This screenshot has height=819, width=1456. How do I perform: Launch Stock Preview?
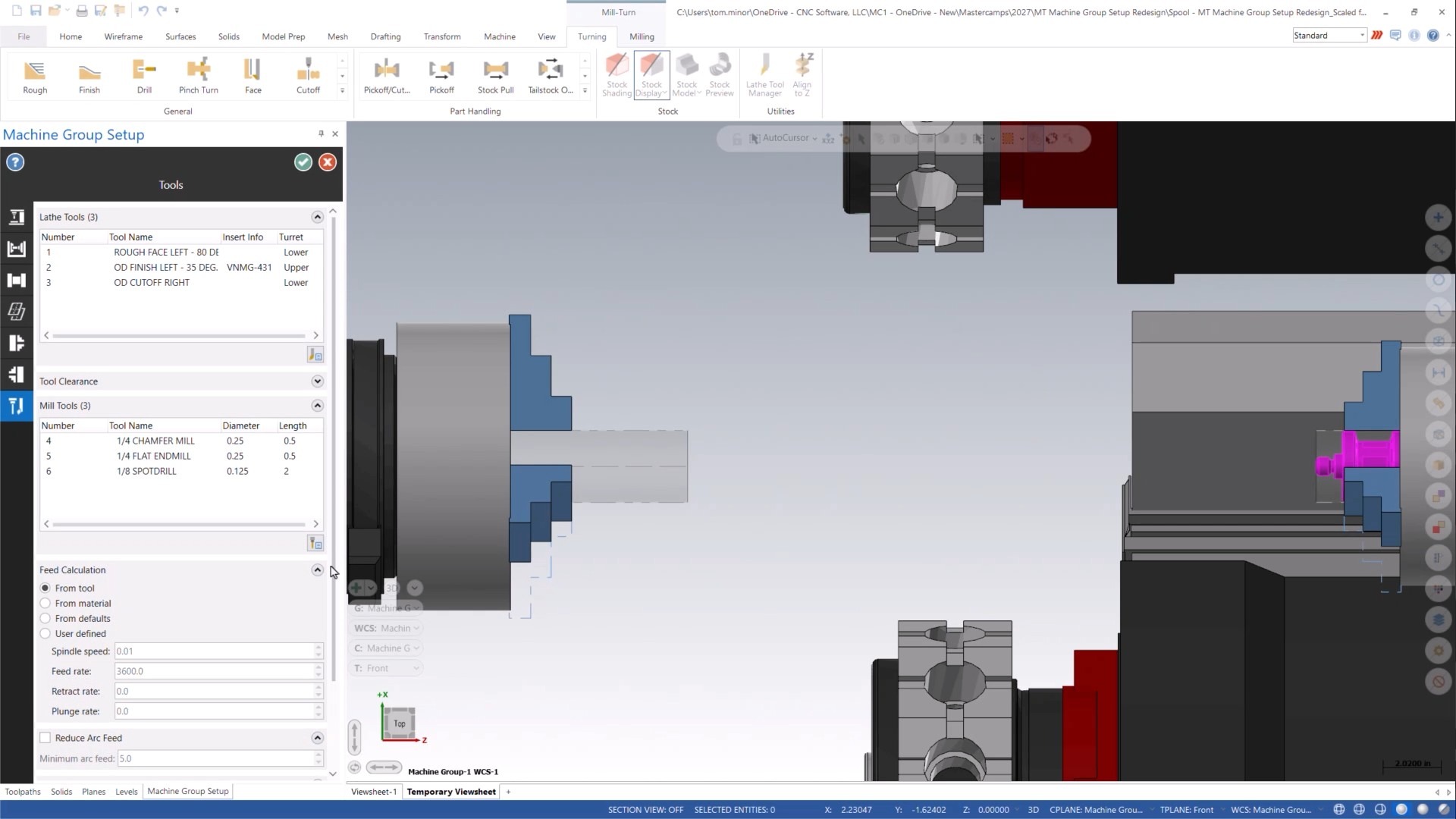click(720, 75)
